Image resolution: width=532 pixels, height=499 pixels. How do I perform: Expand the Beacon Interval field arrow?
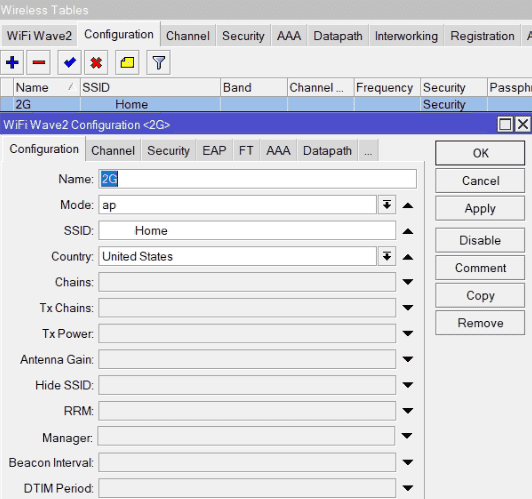[408, 462]
